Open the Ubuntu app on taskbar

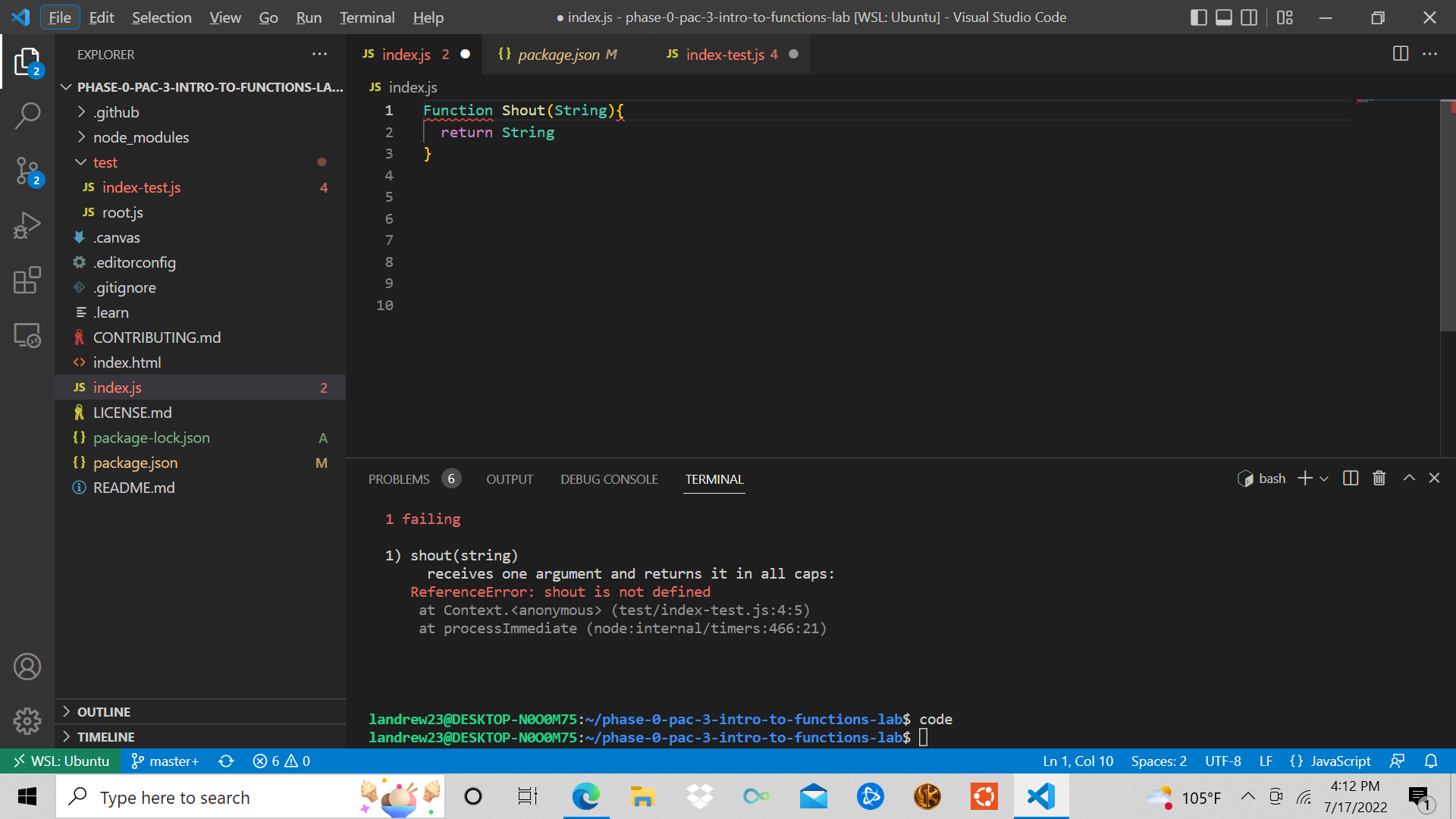tap(984, 797)
